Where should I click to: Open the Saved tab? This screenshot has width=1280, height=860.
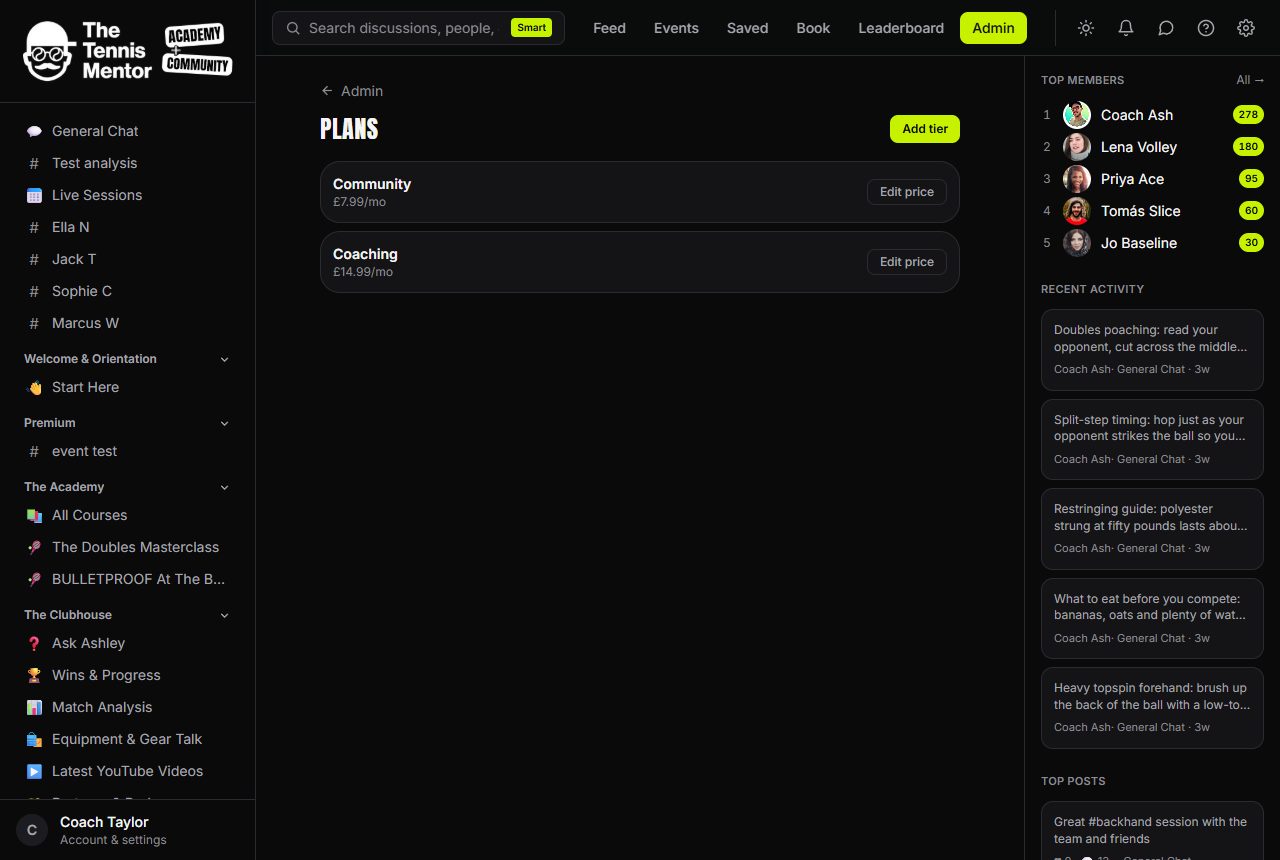(747, 28)
